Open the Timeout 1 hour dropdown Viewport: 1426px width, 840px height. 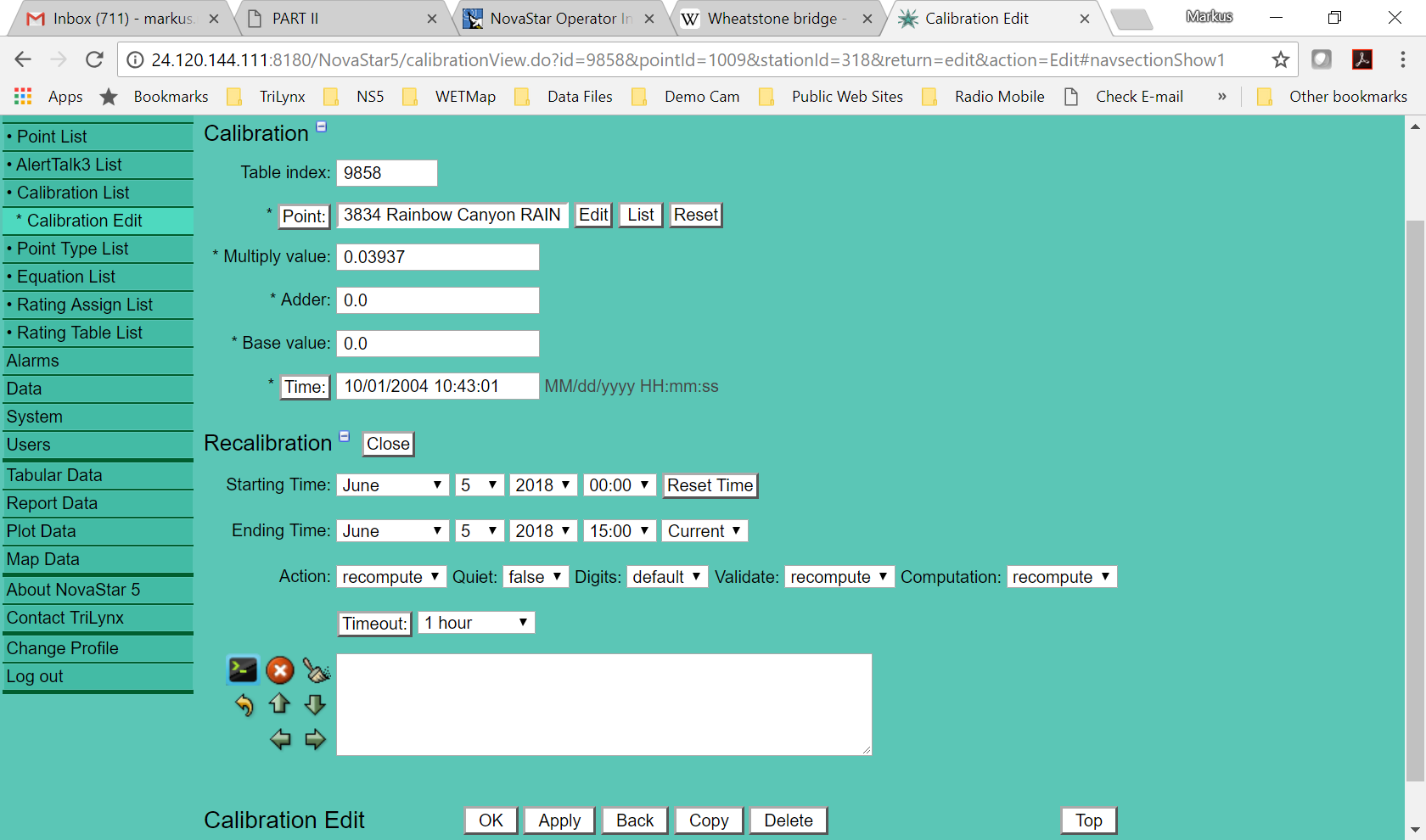coord(476,623)
